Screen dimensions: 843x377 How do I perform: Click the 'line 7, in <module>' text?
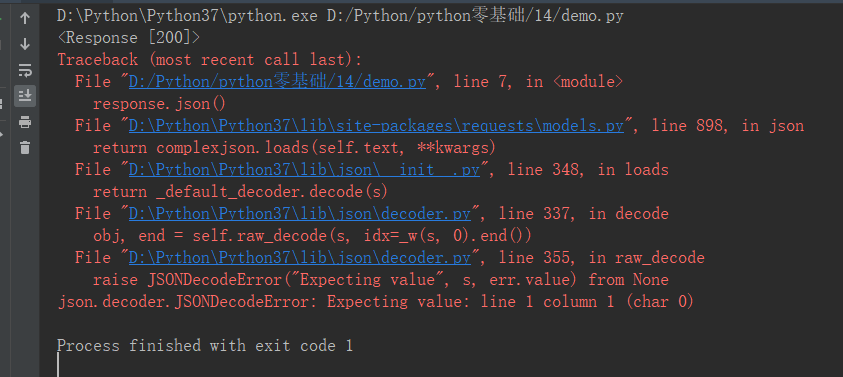(538, 82)
